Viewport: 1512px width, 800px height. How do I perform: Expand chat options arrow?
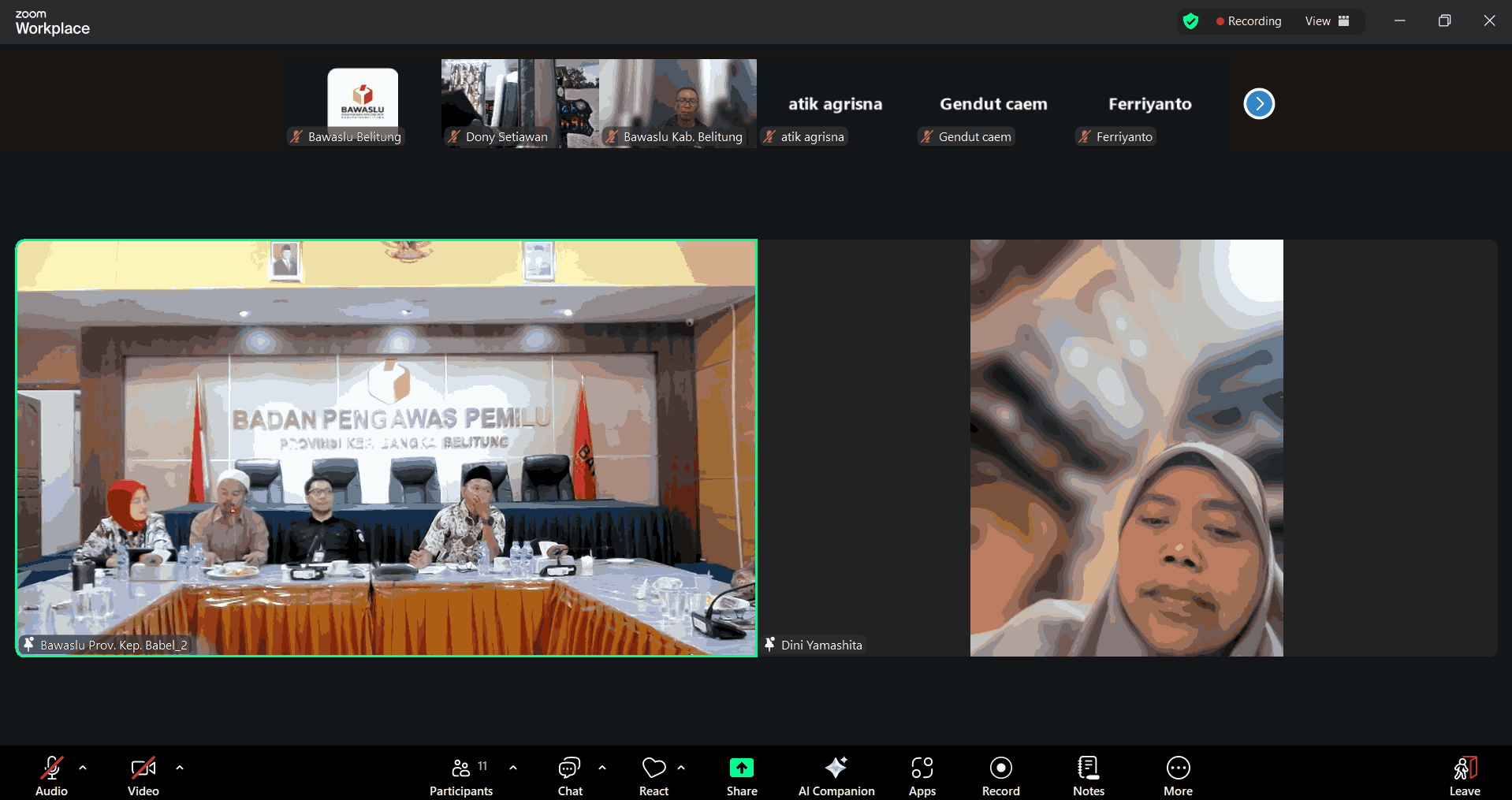click(602, 767)
